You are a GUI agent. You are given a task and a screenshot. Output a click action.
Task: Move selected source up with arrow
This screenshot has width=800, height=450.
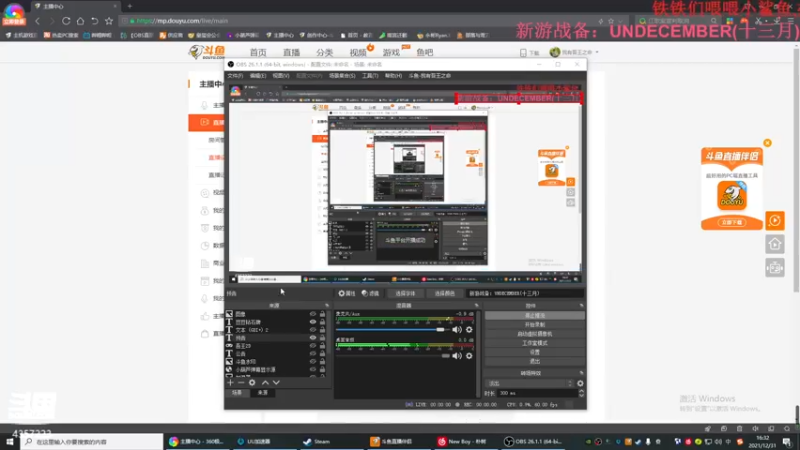pos(265,383)
